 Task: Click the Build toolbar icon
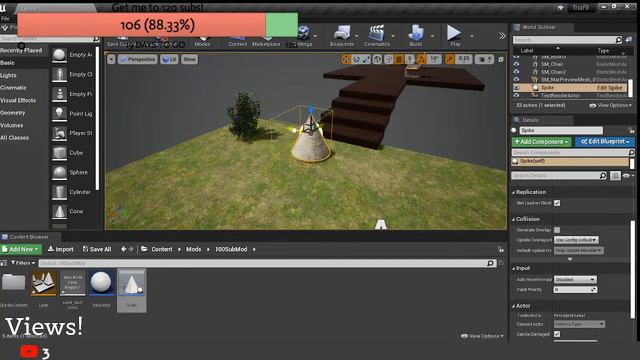point(416,34)
